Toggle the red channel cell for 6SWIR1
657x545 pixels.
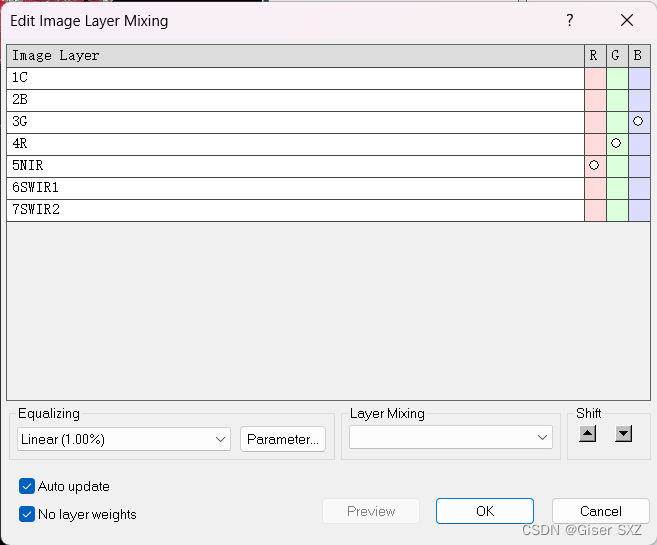pyautogui.click(x=595, y=189)
